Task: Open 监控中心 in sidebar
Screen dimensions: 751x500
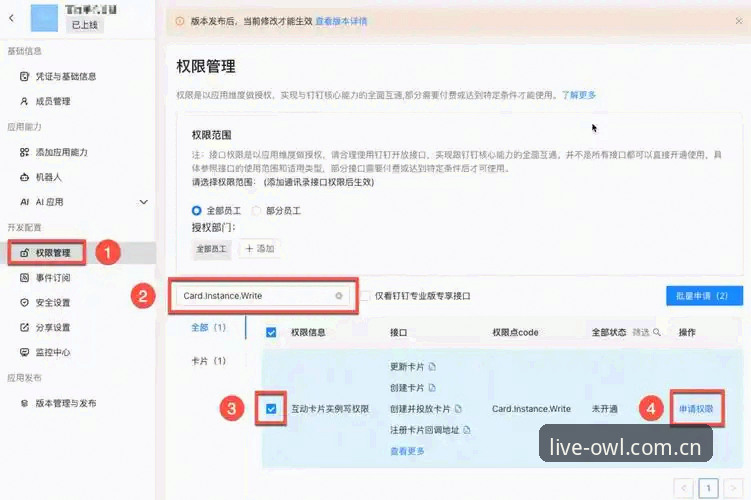Action: click(46, 352)
